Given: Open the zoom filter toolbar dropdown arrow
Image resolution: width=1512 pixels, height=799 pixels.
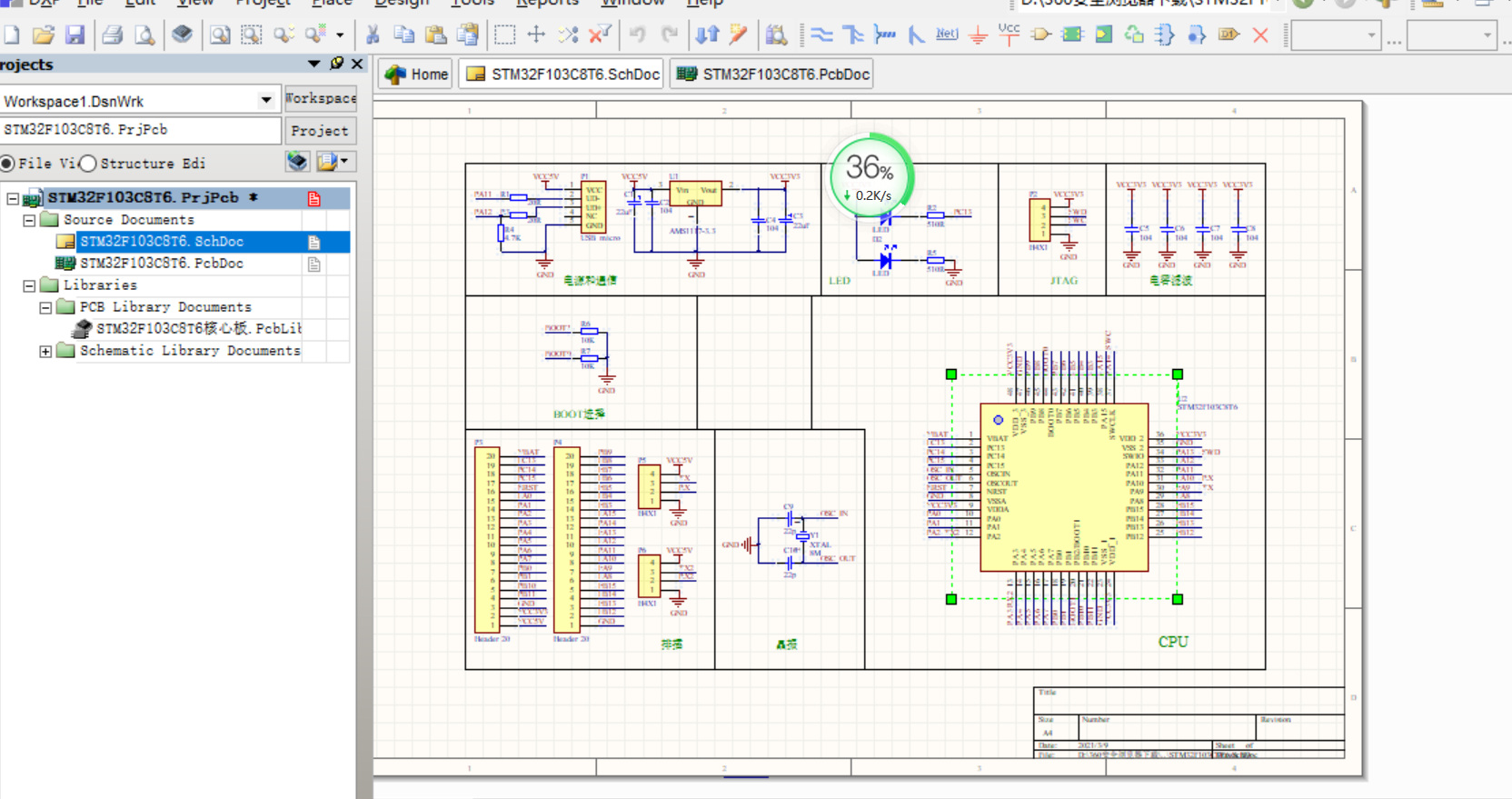Looking at the screenshot, I should 340,35.
